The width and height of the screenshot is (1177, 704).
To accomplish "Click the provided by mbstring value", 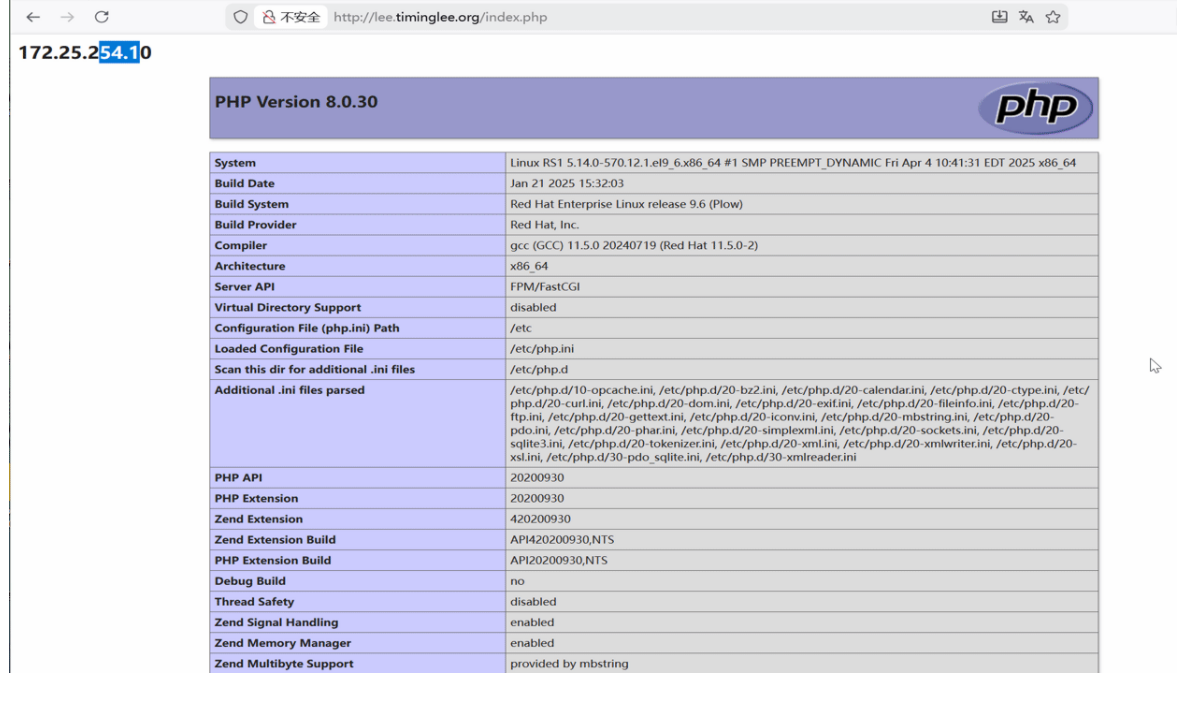I will pyautogui.click(x=570, y=663).
